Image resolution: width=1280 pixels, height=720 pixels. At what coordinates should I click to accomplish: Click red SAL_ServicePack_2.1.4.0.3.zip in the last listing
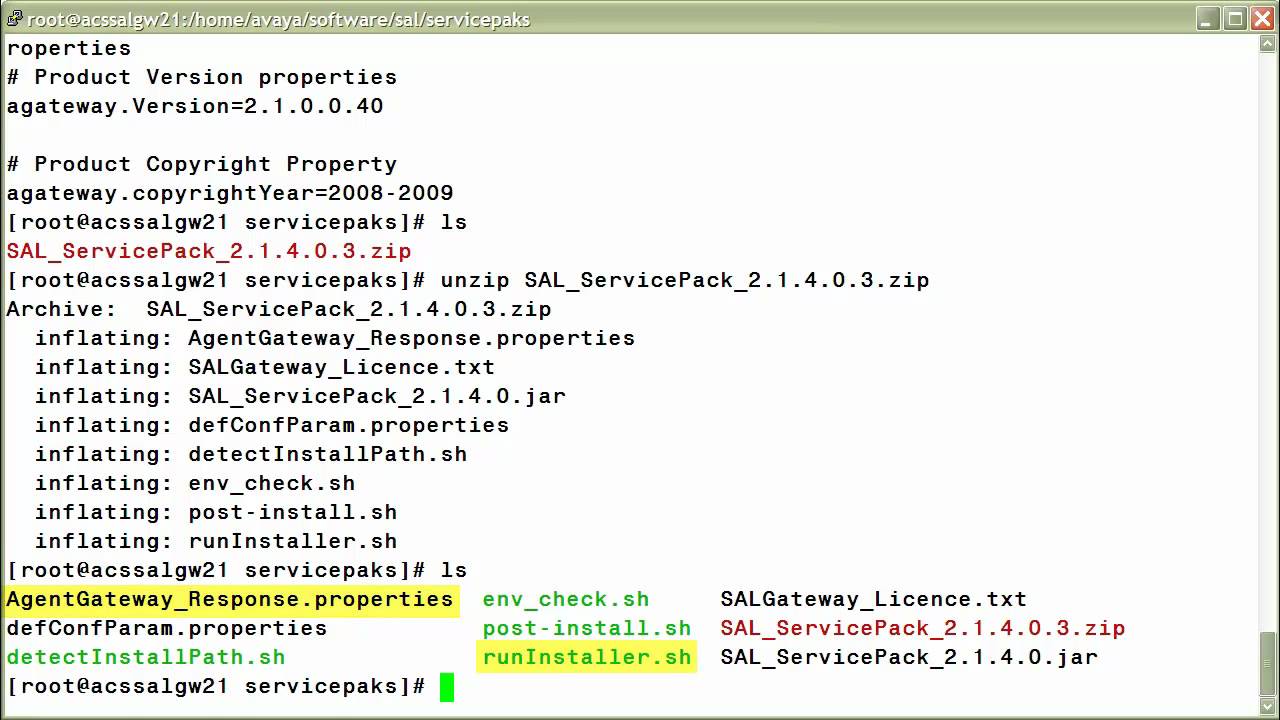(923, 628)
